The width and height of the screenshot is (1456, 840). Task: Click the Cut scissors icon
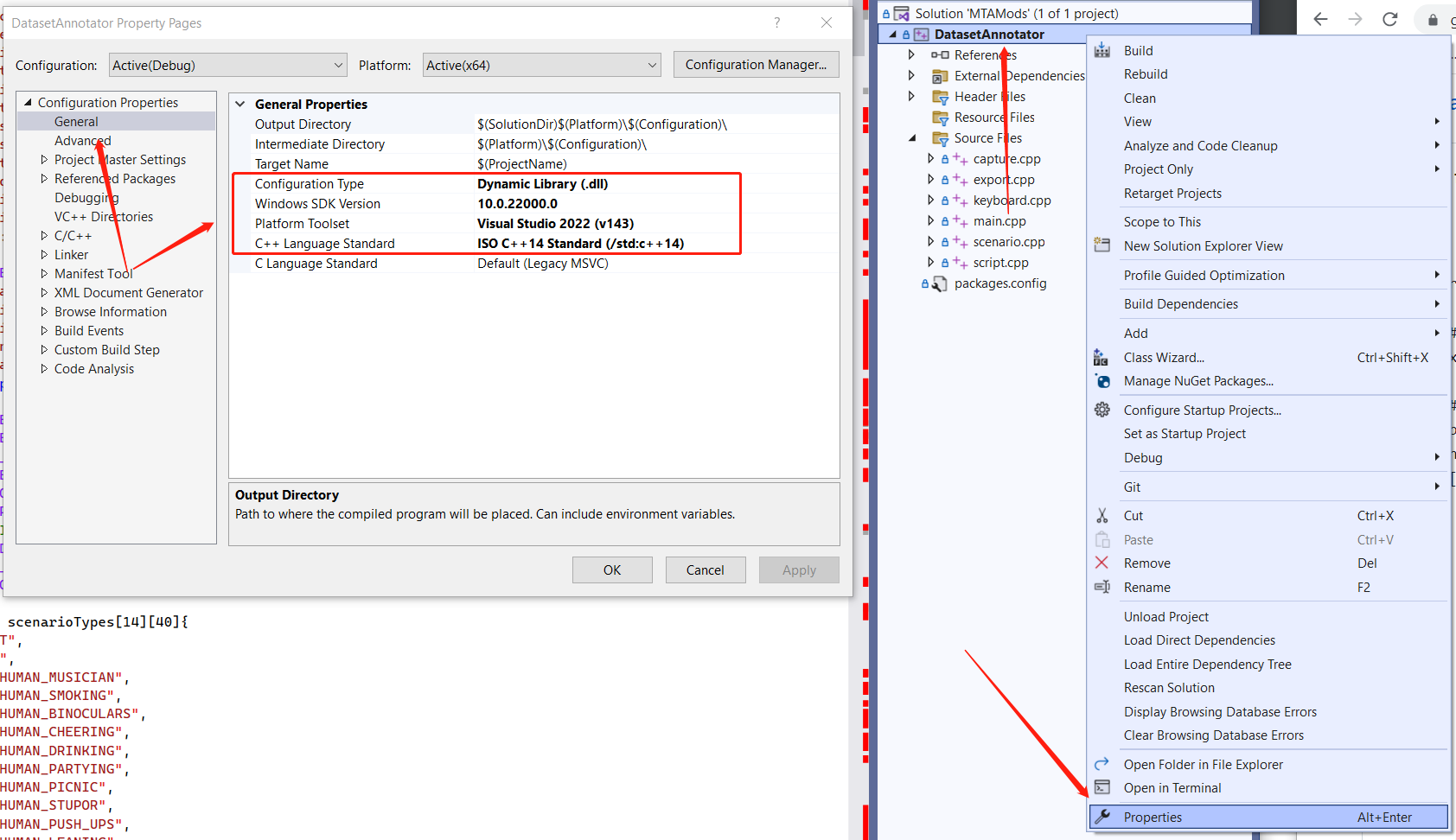click(x=1102, y=516)
